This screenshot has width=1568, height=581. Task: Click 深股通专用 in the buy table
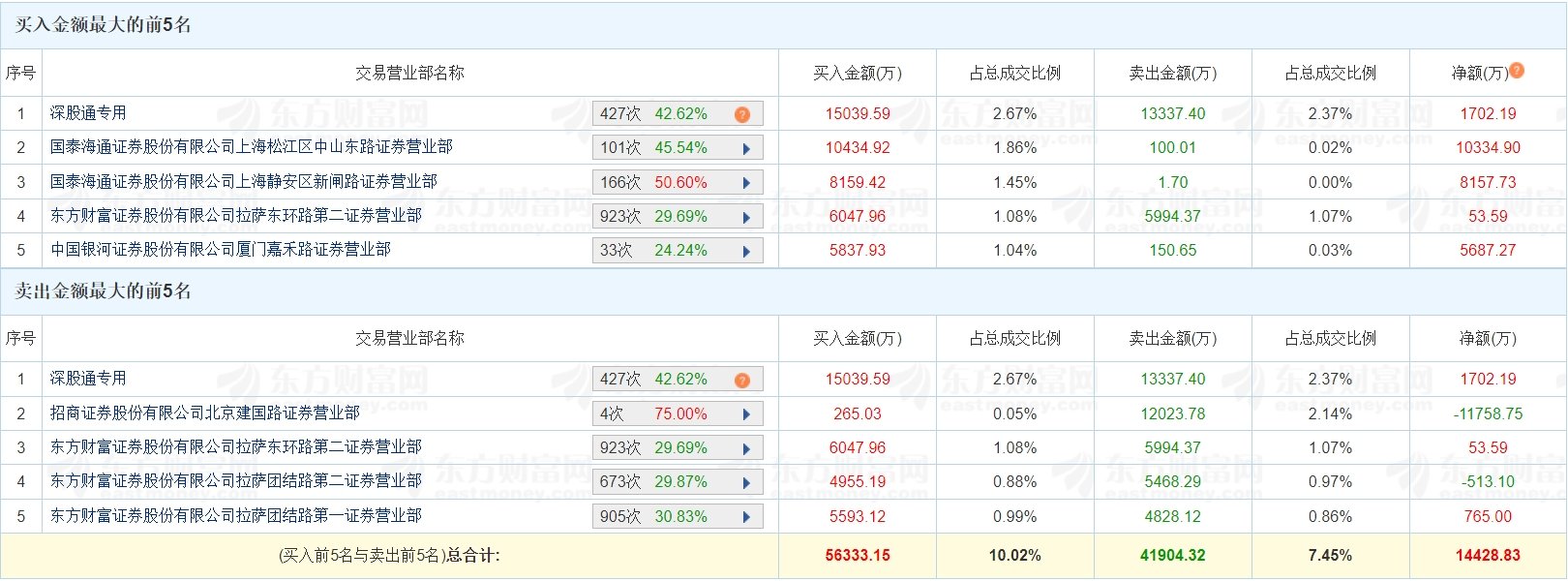pyautogui.click(x=88, y=113)
